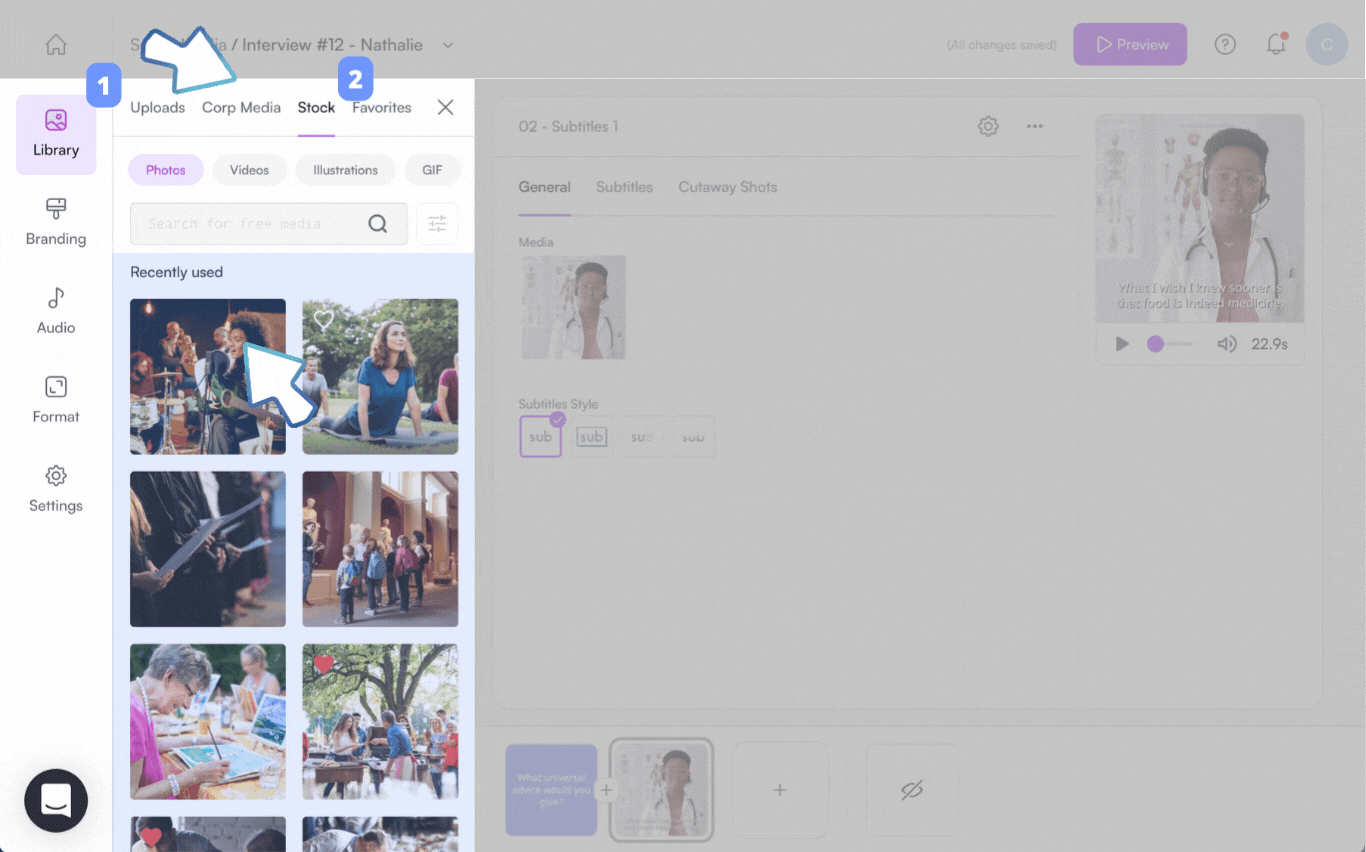Switch to the Corp Media tab
The image size is (1366, 852).
pyautogui.click(x=241, y=107)
